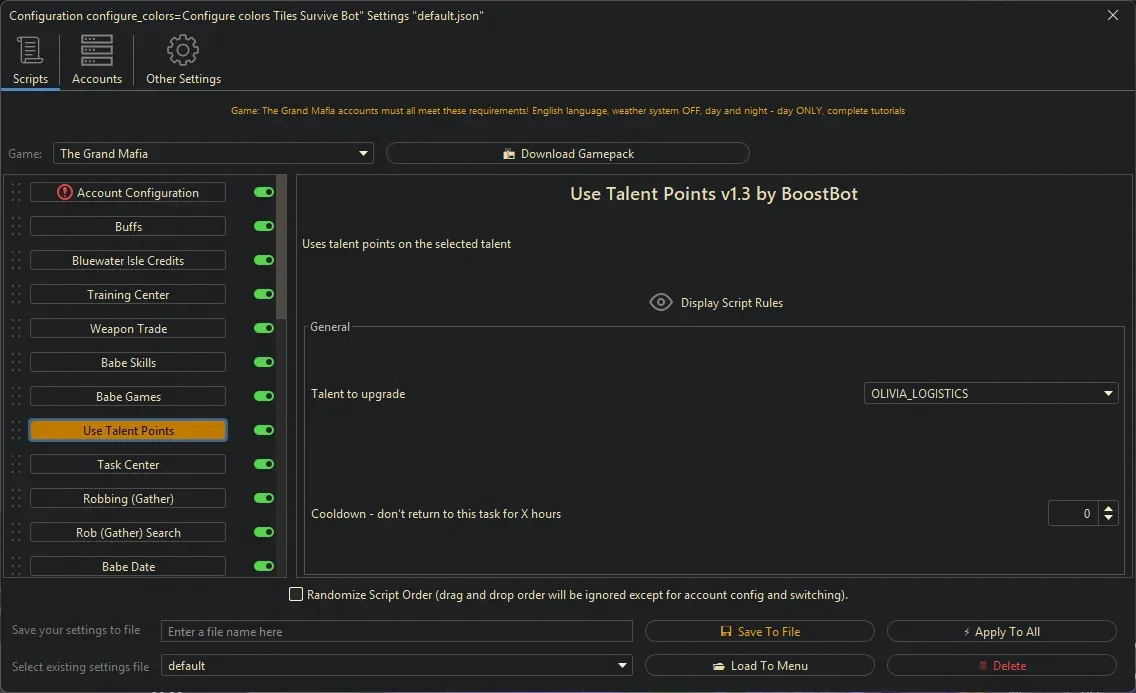Select the Babe Date script
This screenshot has width=1136, height=693.
(128, 566)
